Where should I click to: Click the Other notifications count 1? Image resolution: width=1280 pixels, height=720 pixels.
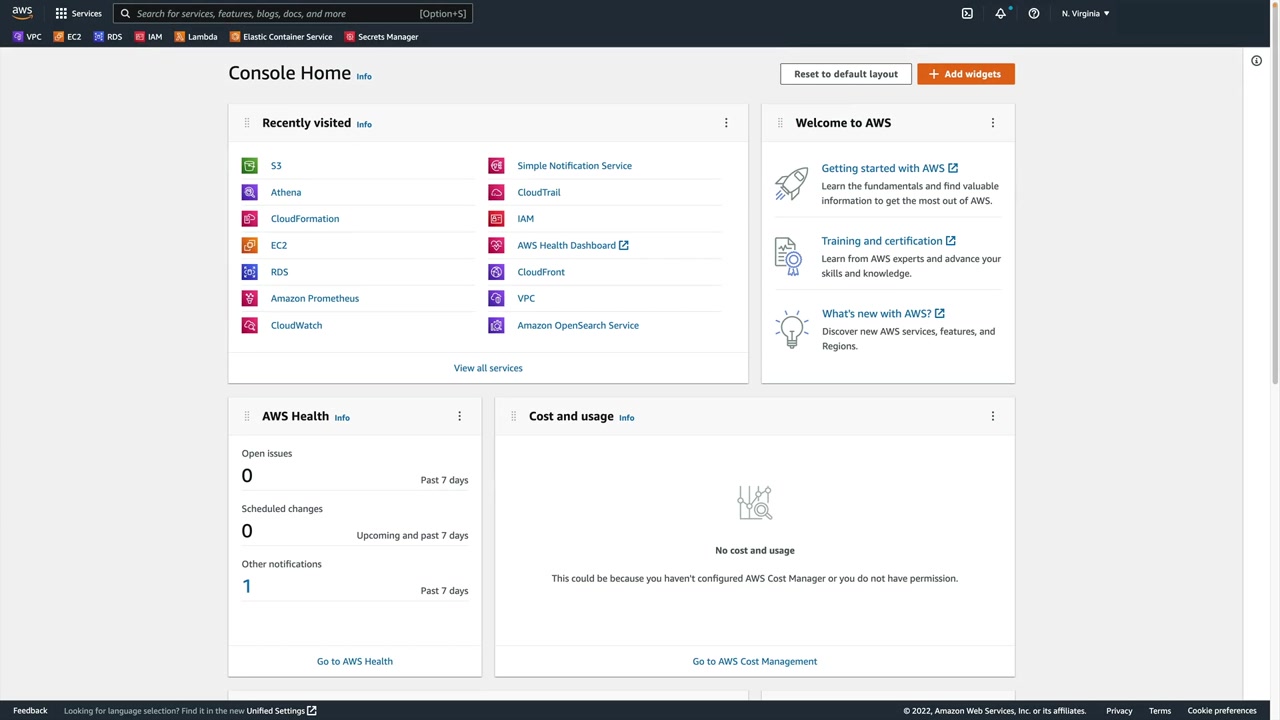247,586
